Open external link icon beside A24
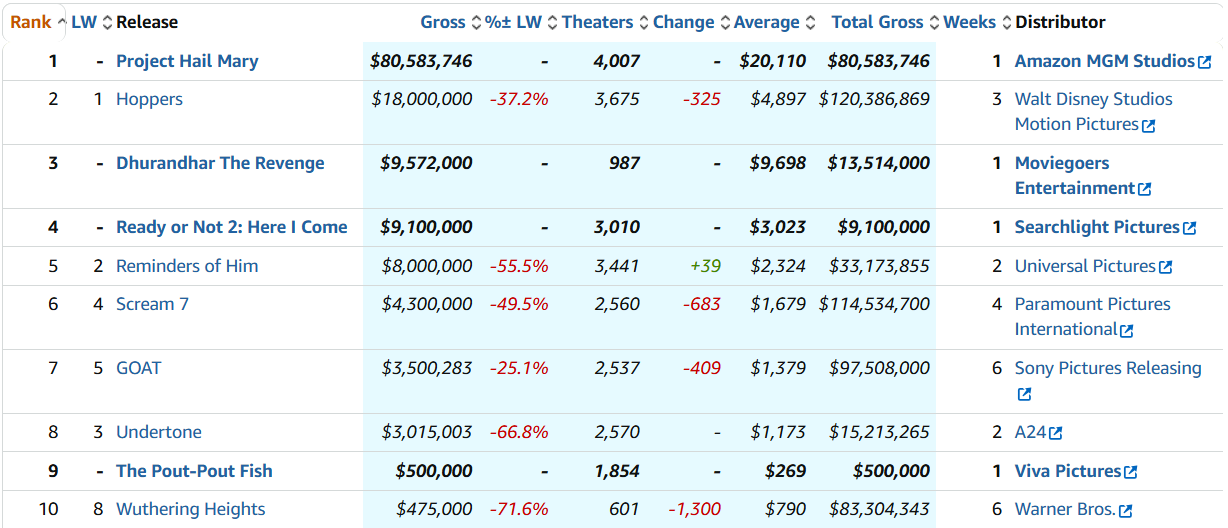1228x528 pixels. point(1055,433)
